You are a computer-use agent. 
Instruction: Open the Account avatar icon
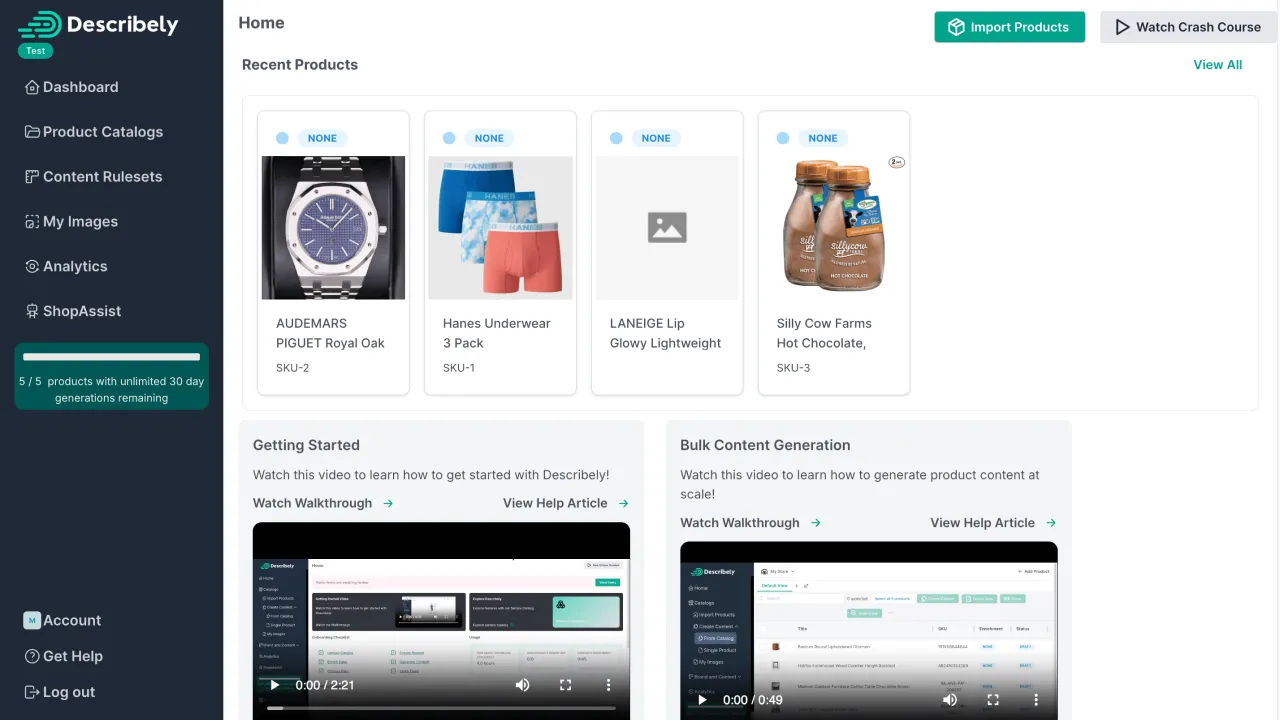(x=32, y=621)
